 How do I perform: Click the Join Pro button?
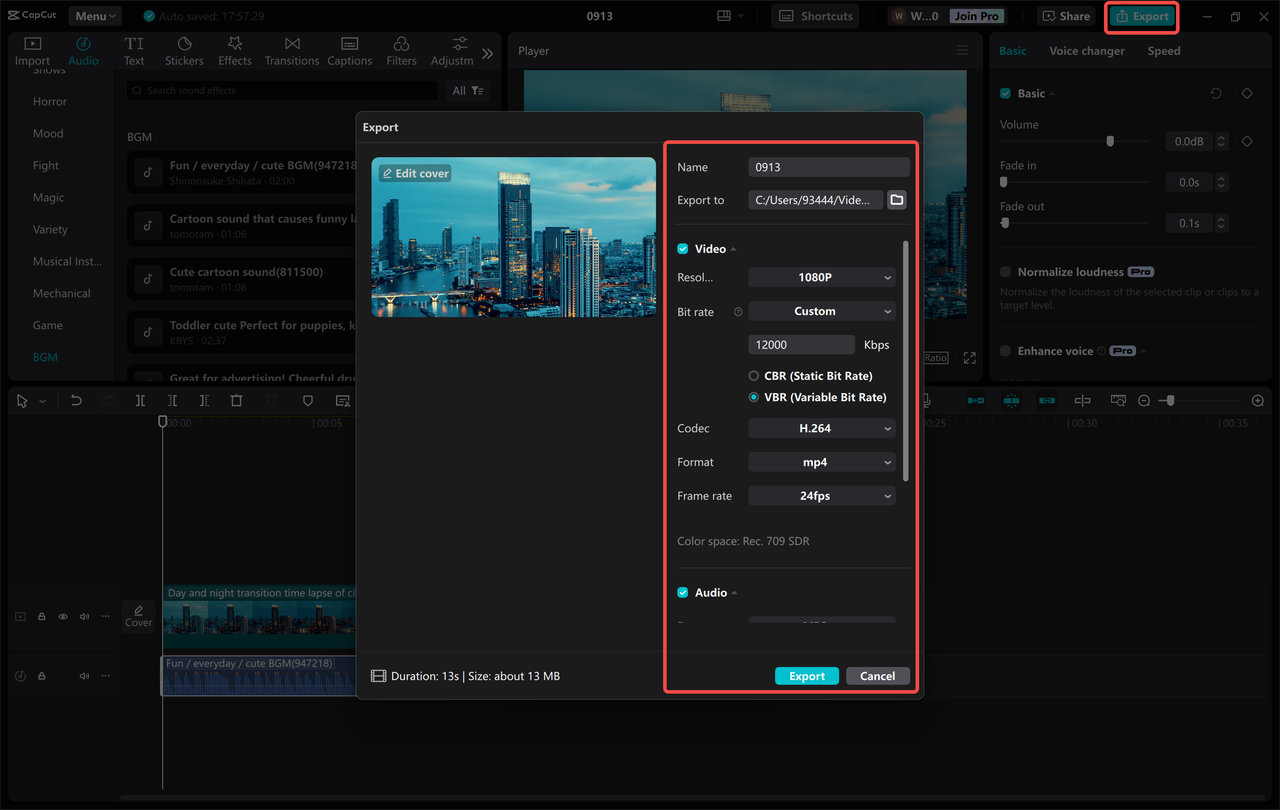click(x=976, y=15)
